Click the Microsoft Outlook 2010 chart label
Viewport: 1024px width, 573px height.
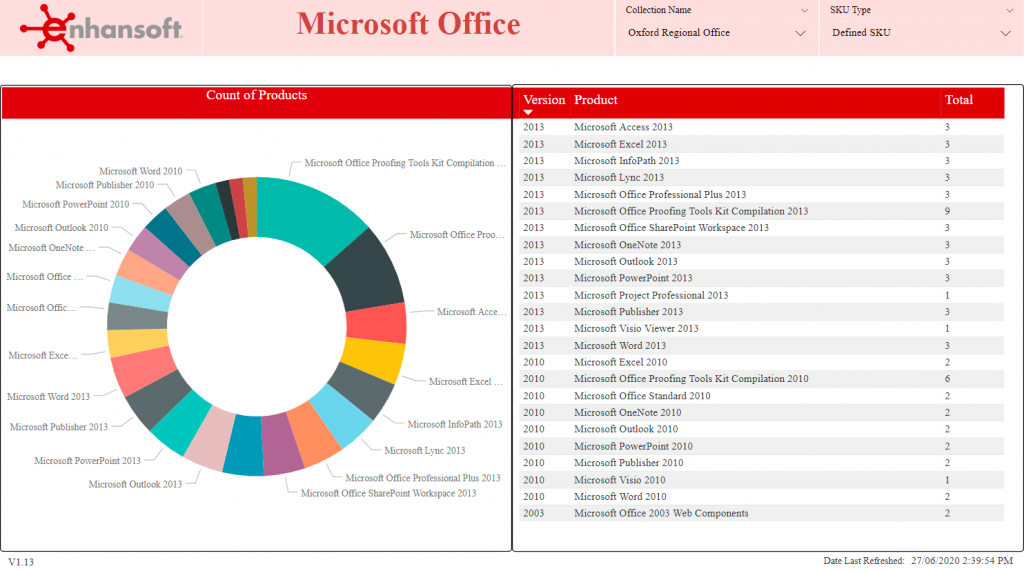coord(61,228)
